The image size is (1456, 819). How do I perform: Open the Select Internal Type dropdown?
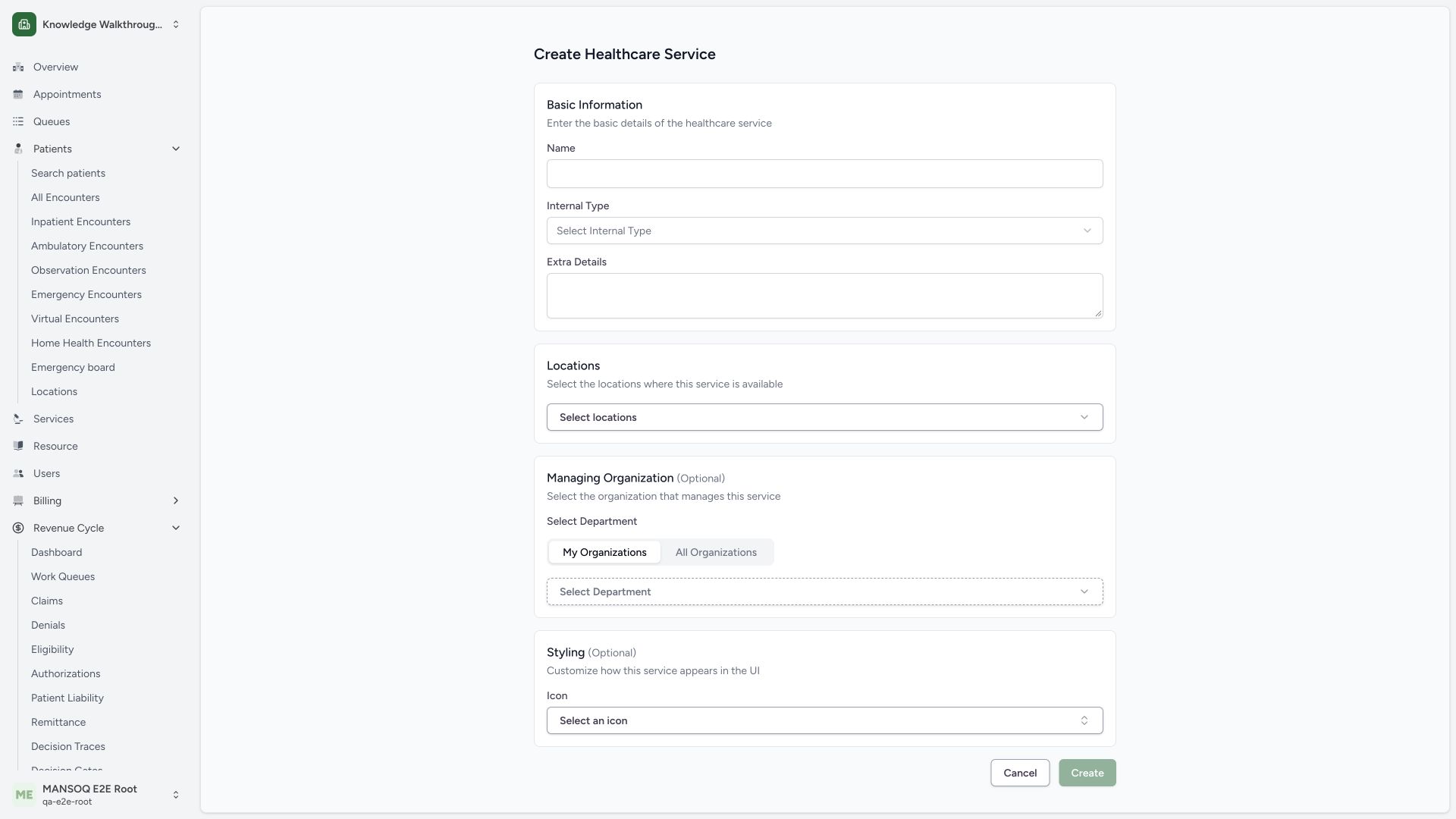tap(824, 231)
